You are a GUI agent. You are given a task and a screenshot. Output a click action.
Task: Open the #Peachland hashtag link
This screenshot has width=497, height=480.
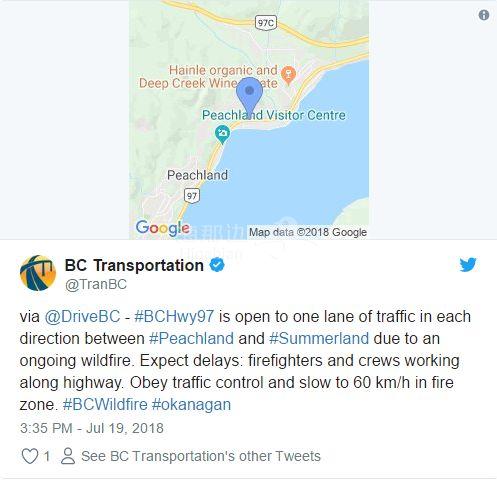[x=191, y=338]
